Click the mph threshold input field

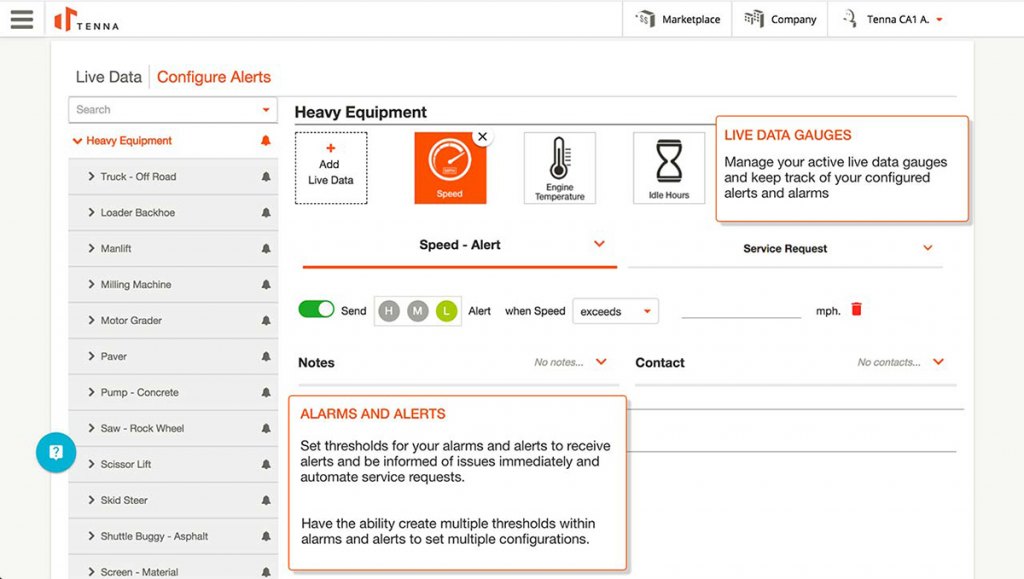pyautogui.click(x=740, y=311)
